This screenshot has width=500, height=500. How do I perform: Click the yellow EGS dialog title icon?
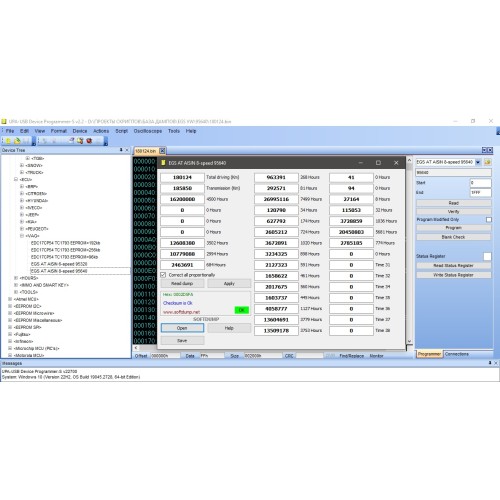click(163, 163)
